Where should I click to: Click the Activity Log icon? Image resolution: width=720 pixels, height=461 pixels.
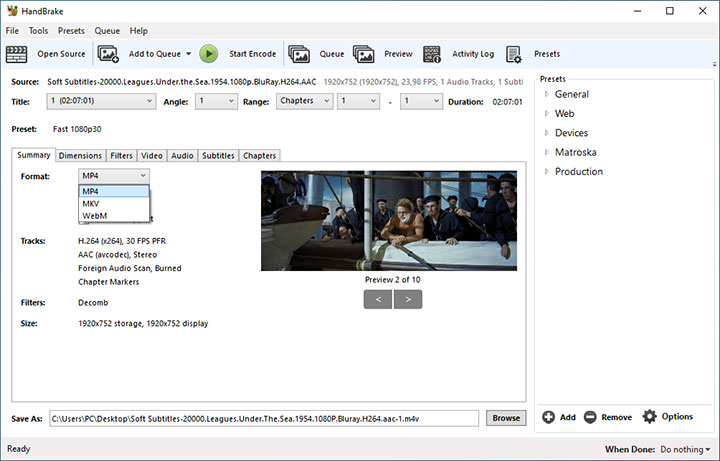pos(432,54)
